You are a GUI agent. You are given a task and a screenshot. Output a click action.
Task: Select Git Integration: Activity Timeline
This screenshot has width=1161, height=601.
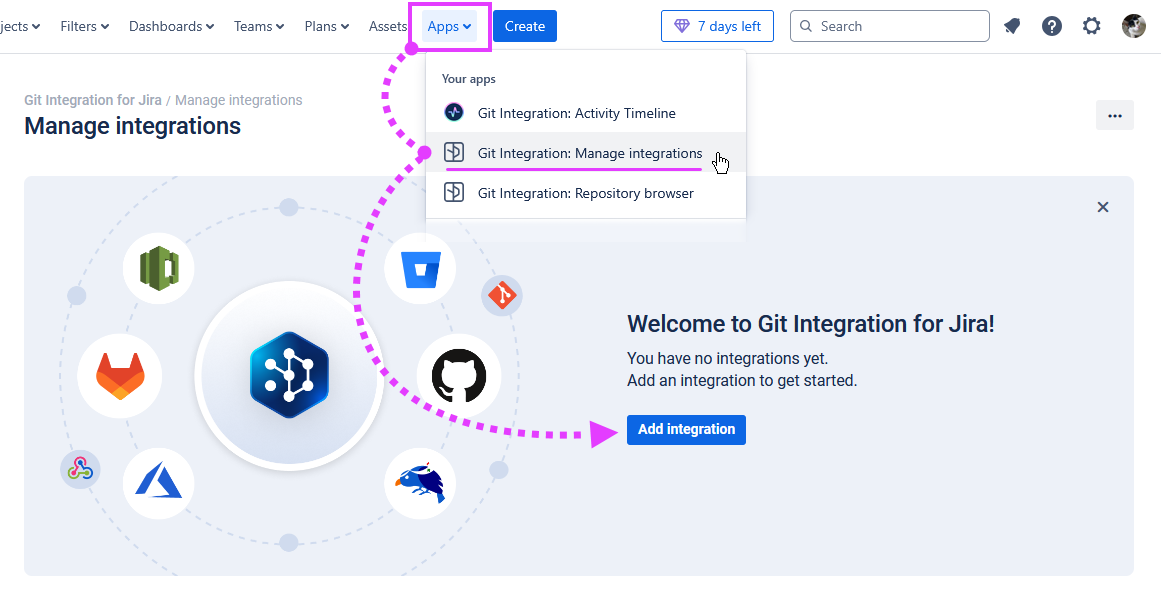click(586, 113)
